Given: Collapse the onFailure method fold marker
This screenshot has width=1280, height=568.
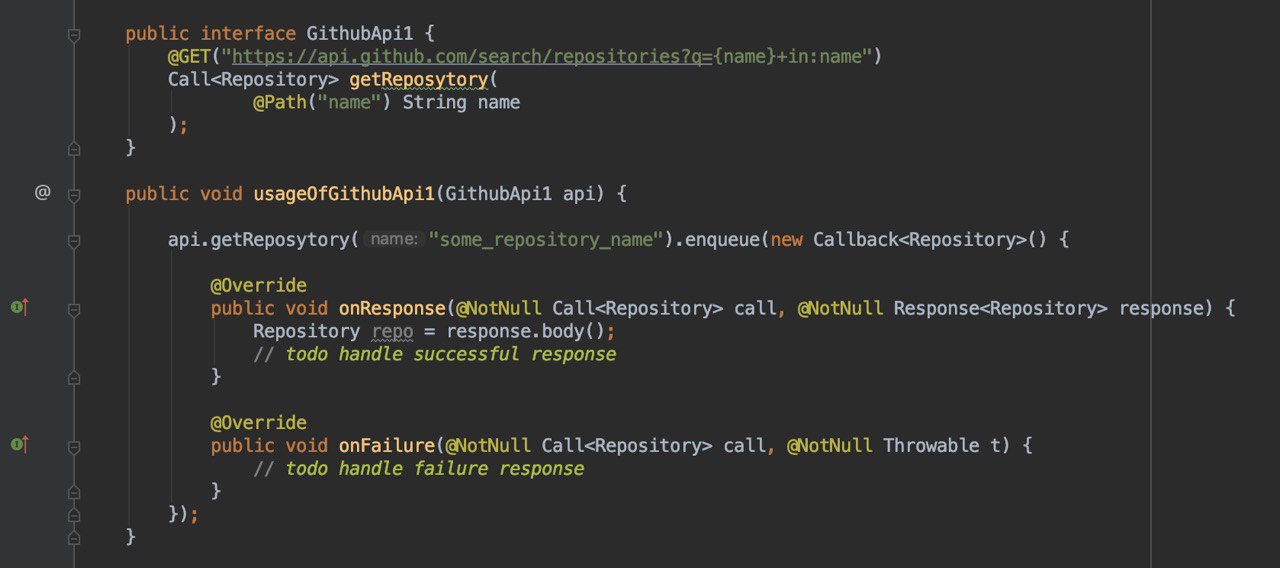Looking at the screenshot, I should click(73, 447).
